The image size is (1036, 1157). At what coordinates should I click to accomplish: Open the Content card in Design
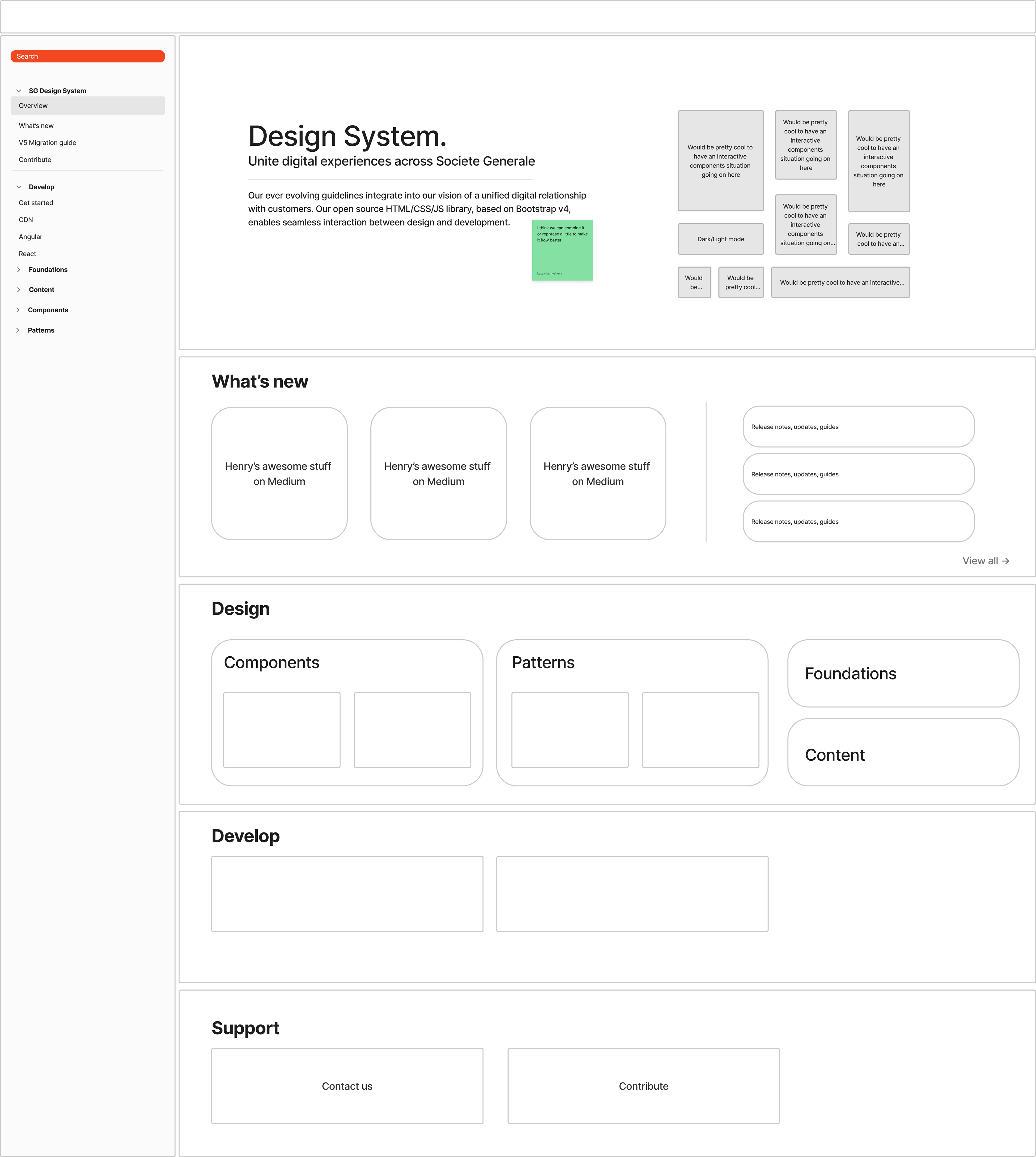click(903, 752)
